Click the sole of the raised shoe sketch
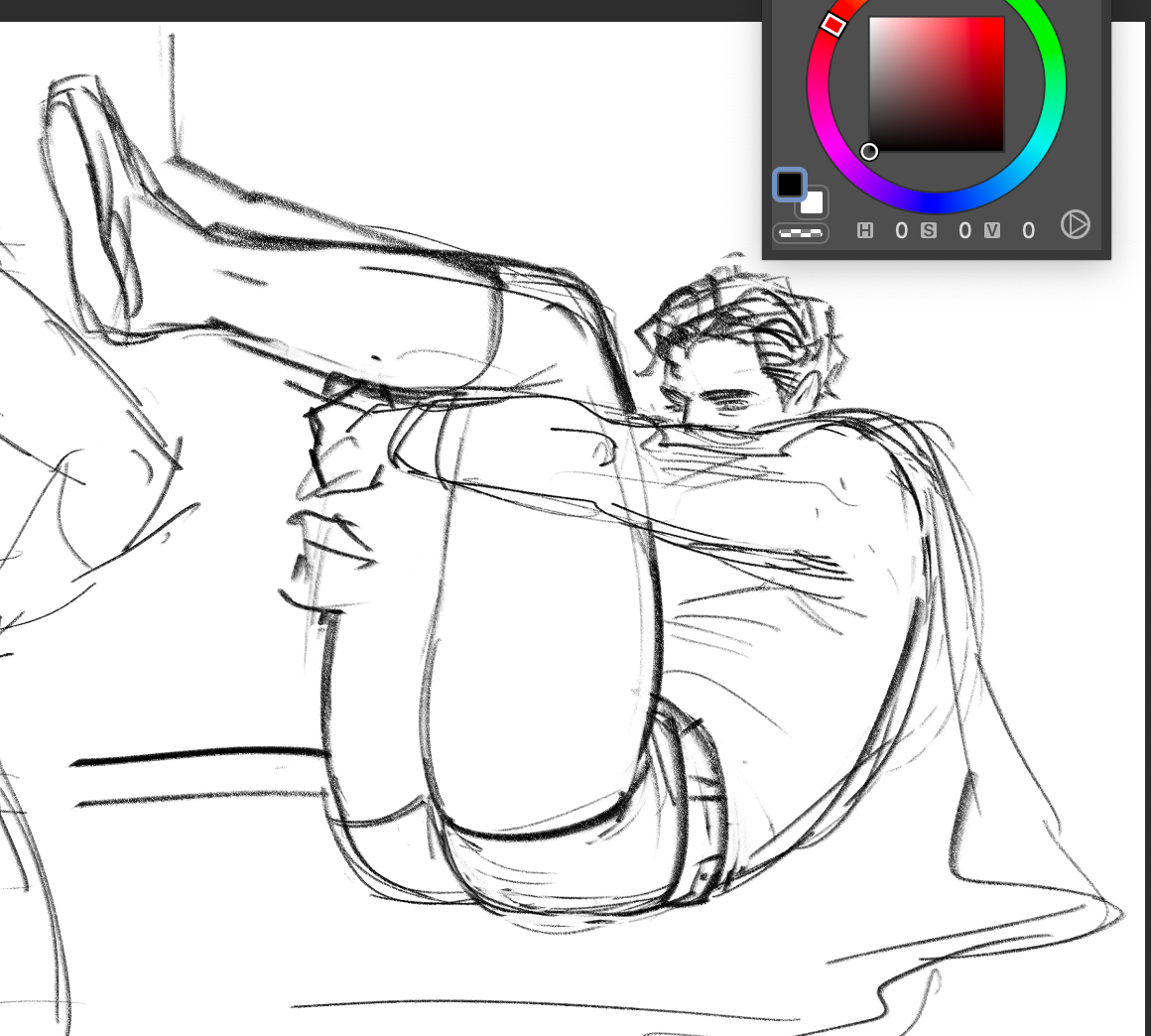 (84, 189)
